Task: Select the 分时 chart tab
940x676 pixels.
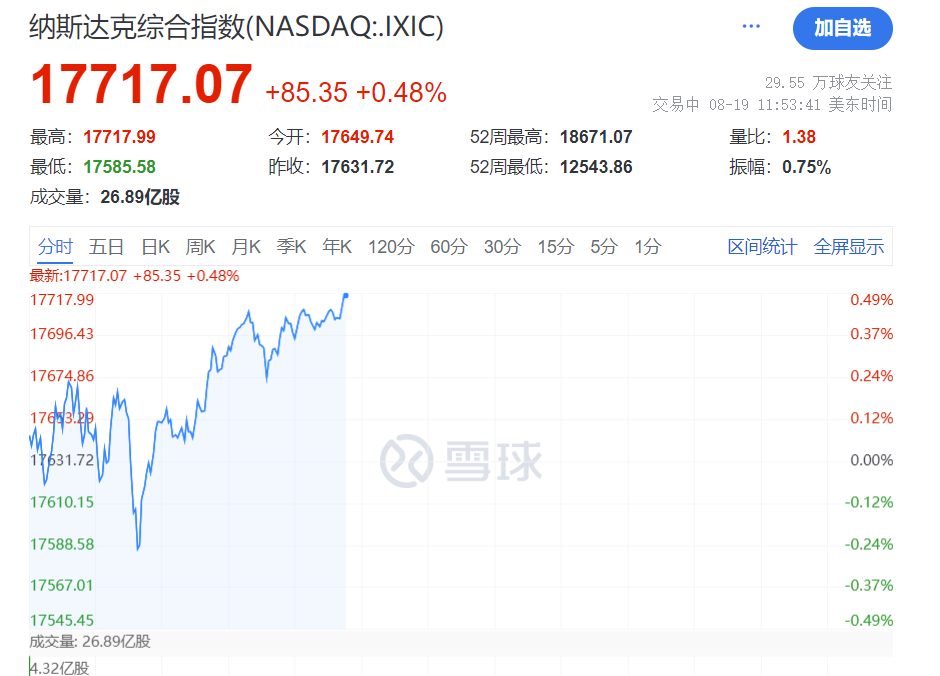Action: [x=55, y=246]
